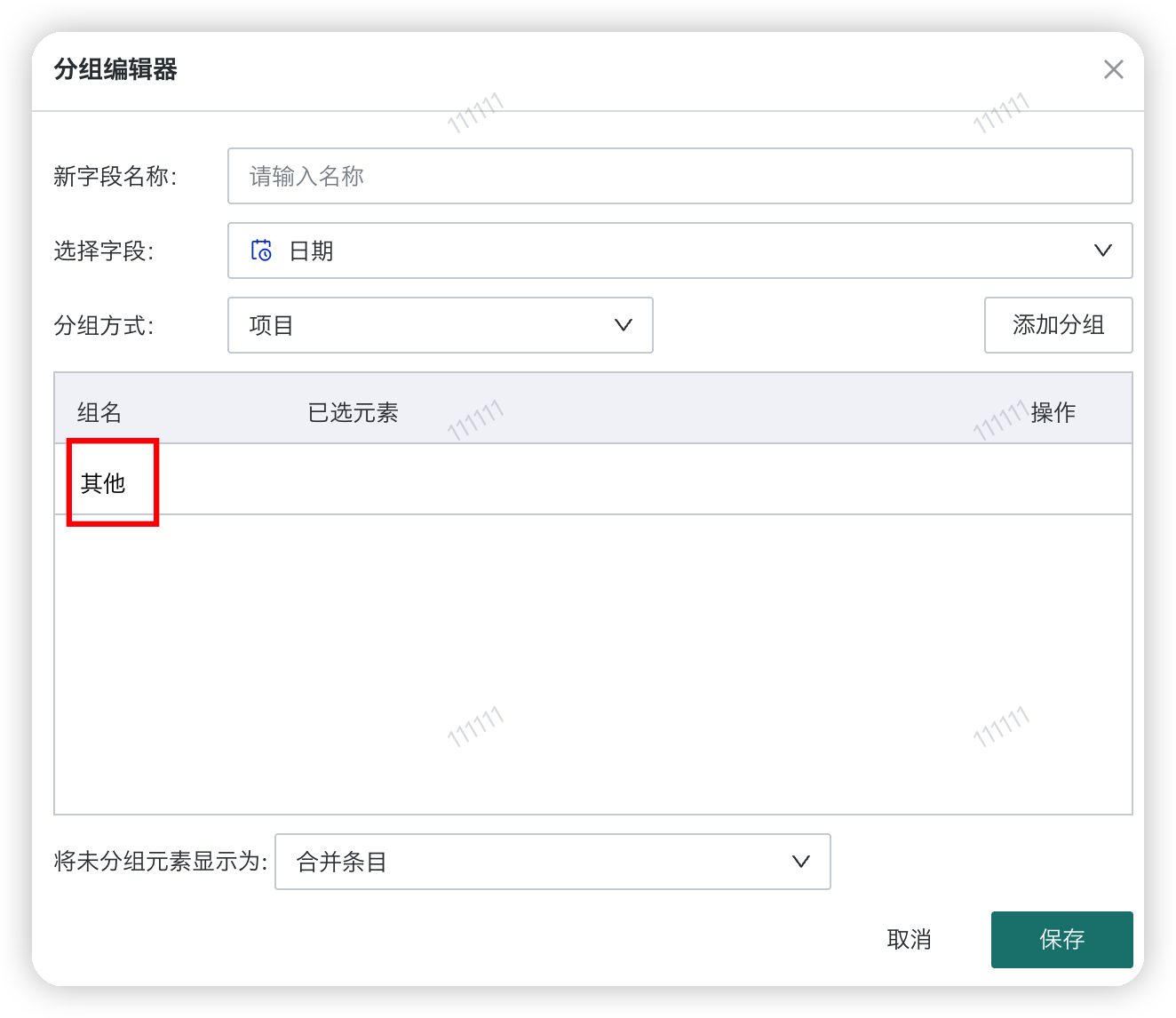
Task: Open the 分组方式 dropdown showing 项目
Action: coord(441,325)
